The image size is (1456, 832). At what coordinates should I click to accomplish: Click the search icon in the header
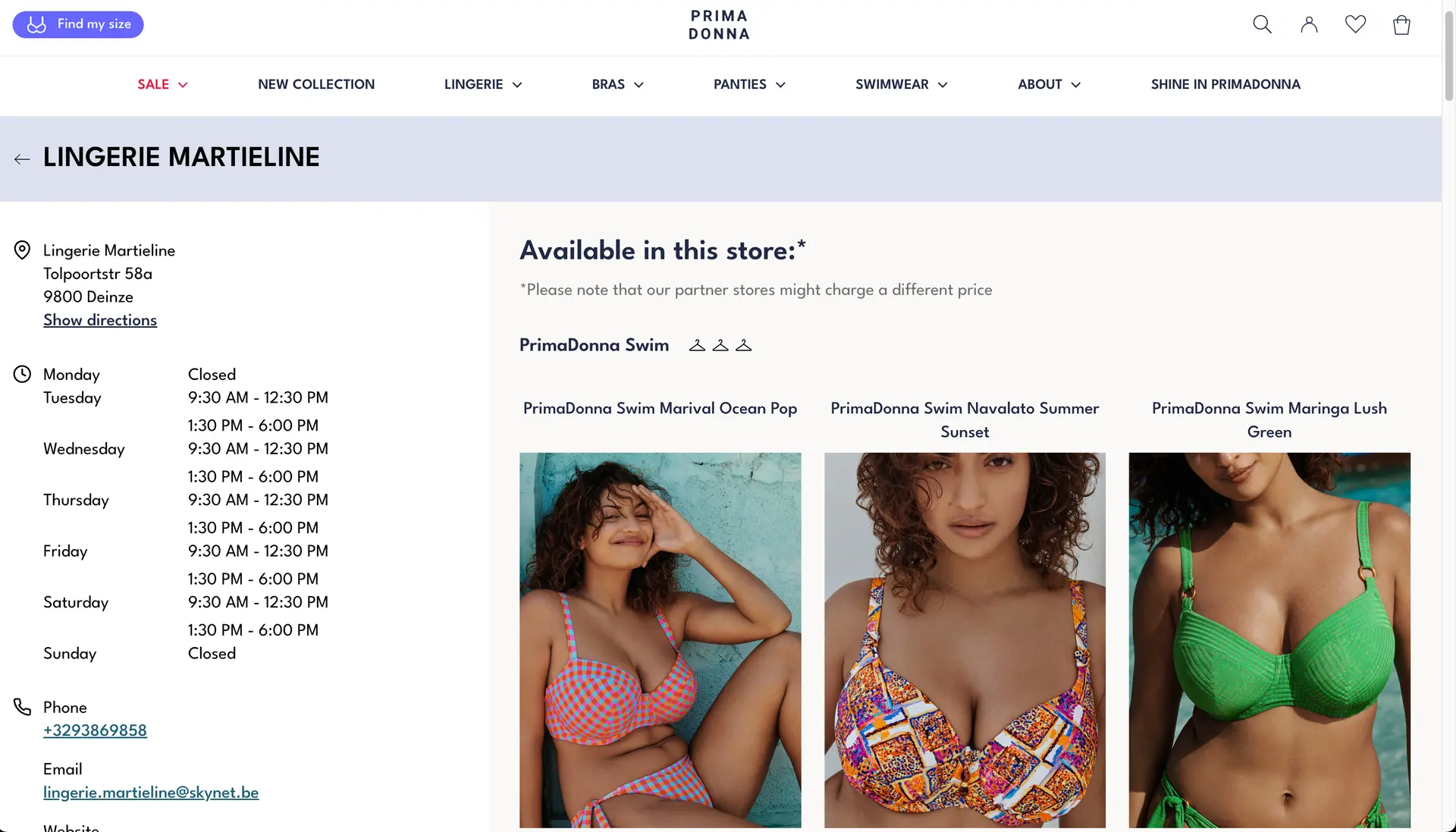coord(1263,24)
